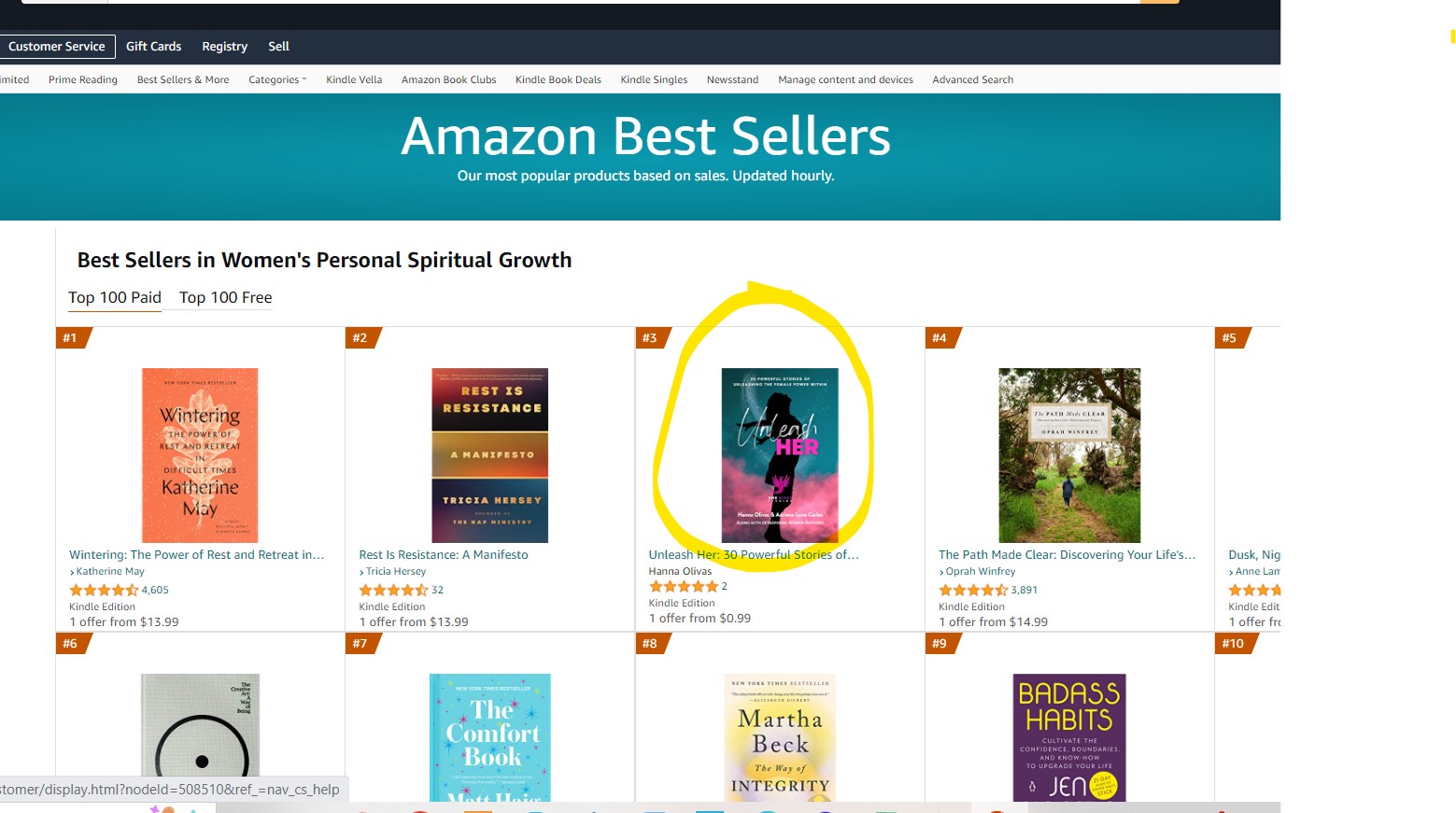
Task: Open the Wintering book cover
Action: 200,455
